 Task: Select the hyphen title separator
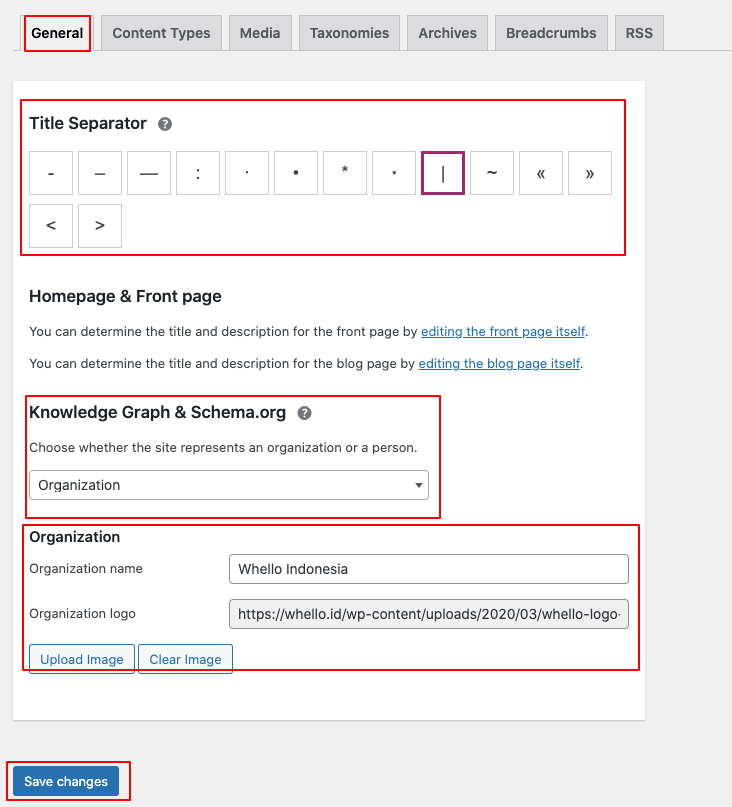(51, 173)
